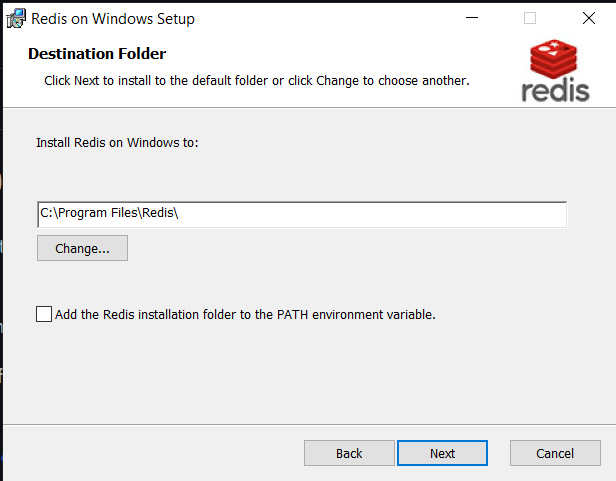Select the 'Destination Folder' heading text
Screen dimensions: 616x481
97,54
